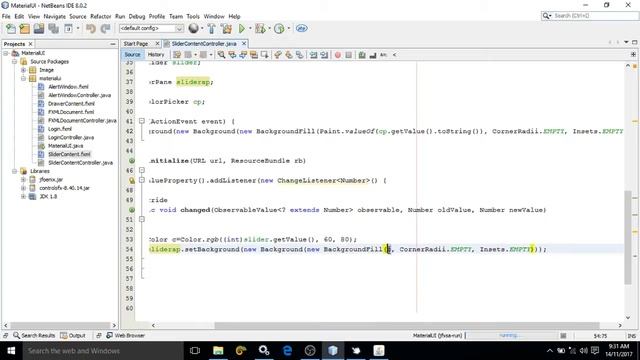
Task: Close the Projects panel tab
Action: pos(31,44)
